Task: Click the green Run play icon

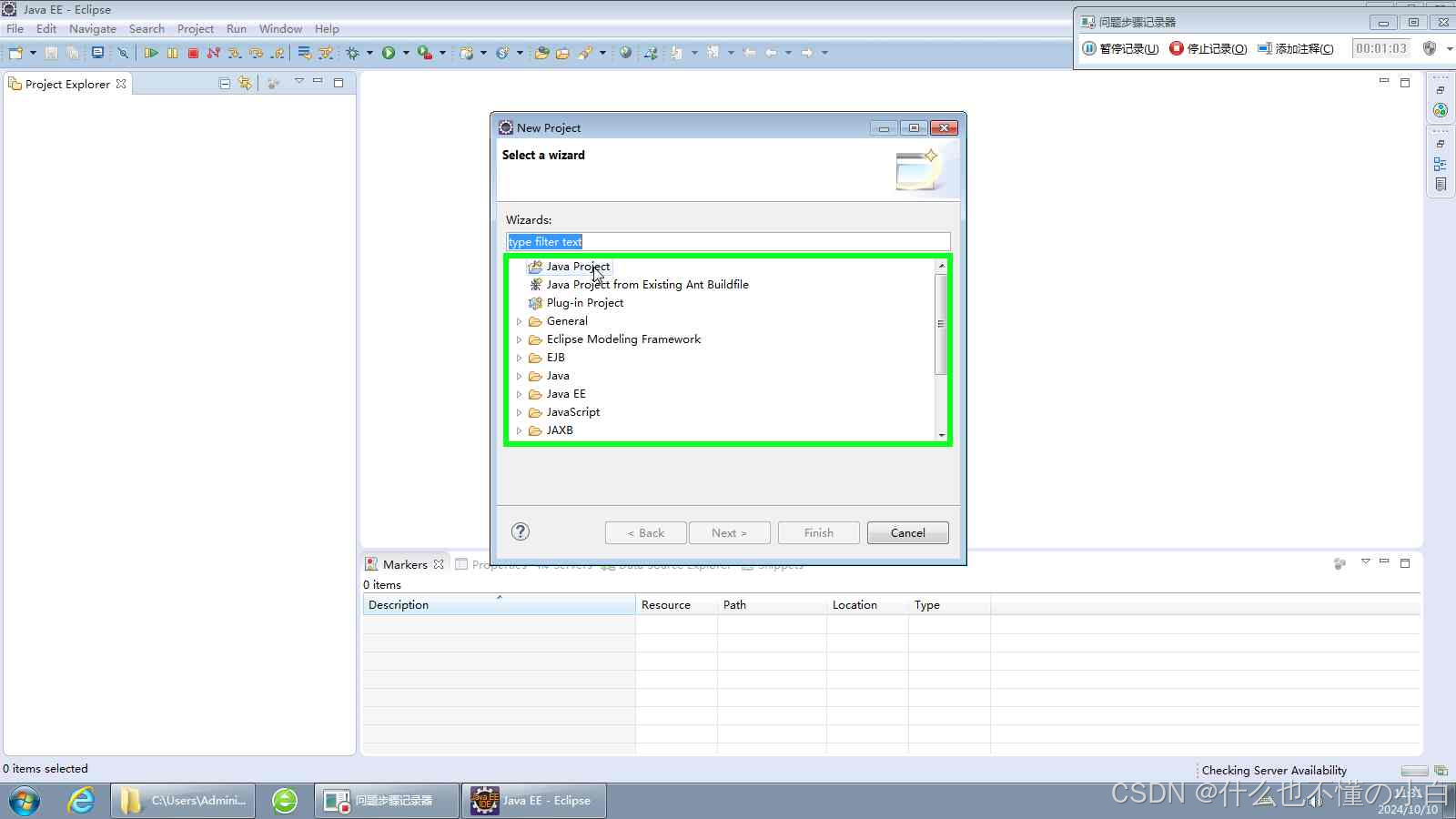Action: (389, 53)
